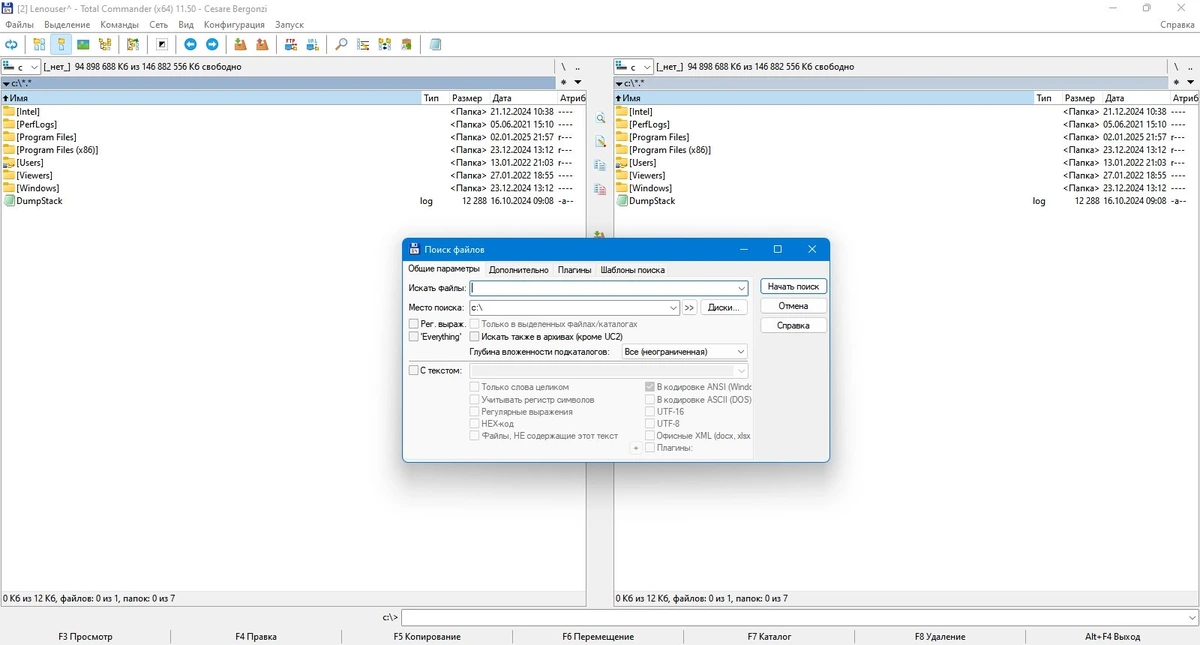
Task: Select the full details view icon
Action: [61, 45]
